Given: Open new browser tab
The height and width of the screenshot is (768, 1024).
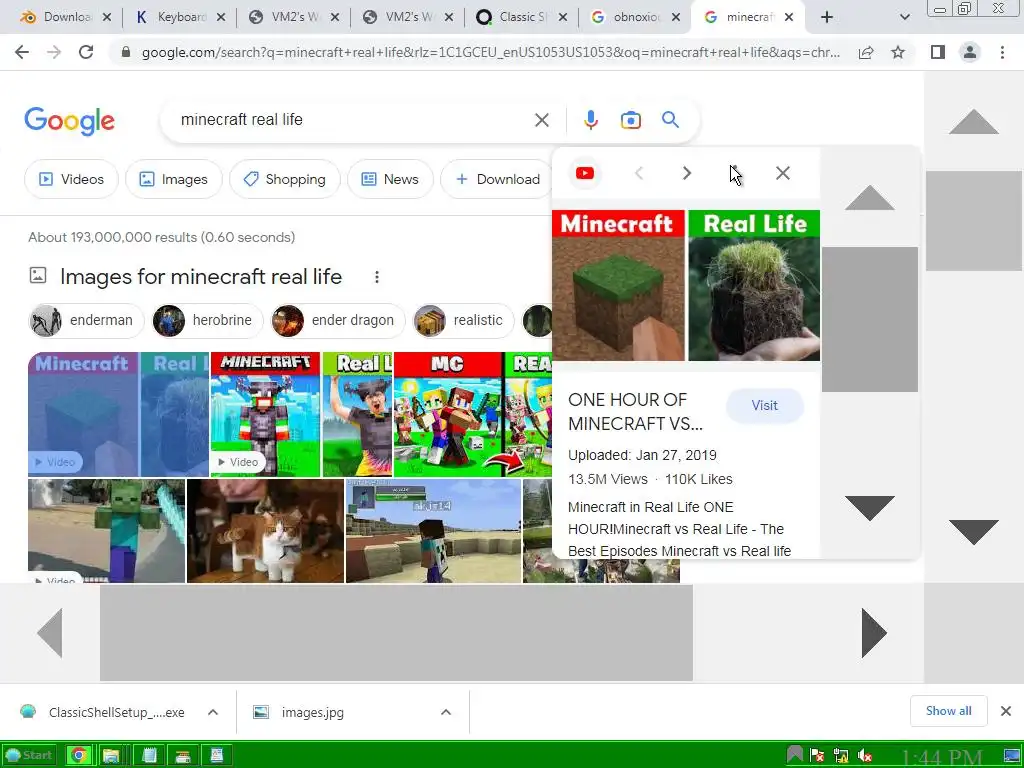Looking at the screenshot, I should (x=827, y=18).
